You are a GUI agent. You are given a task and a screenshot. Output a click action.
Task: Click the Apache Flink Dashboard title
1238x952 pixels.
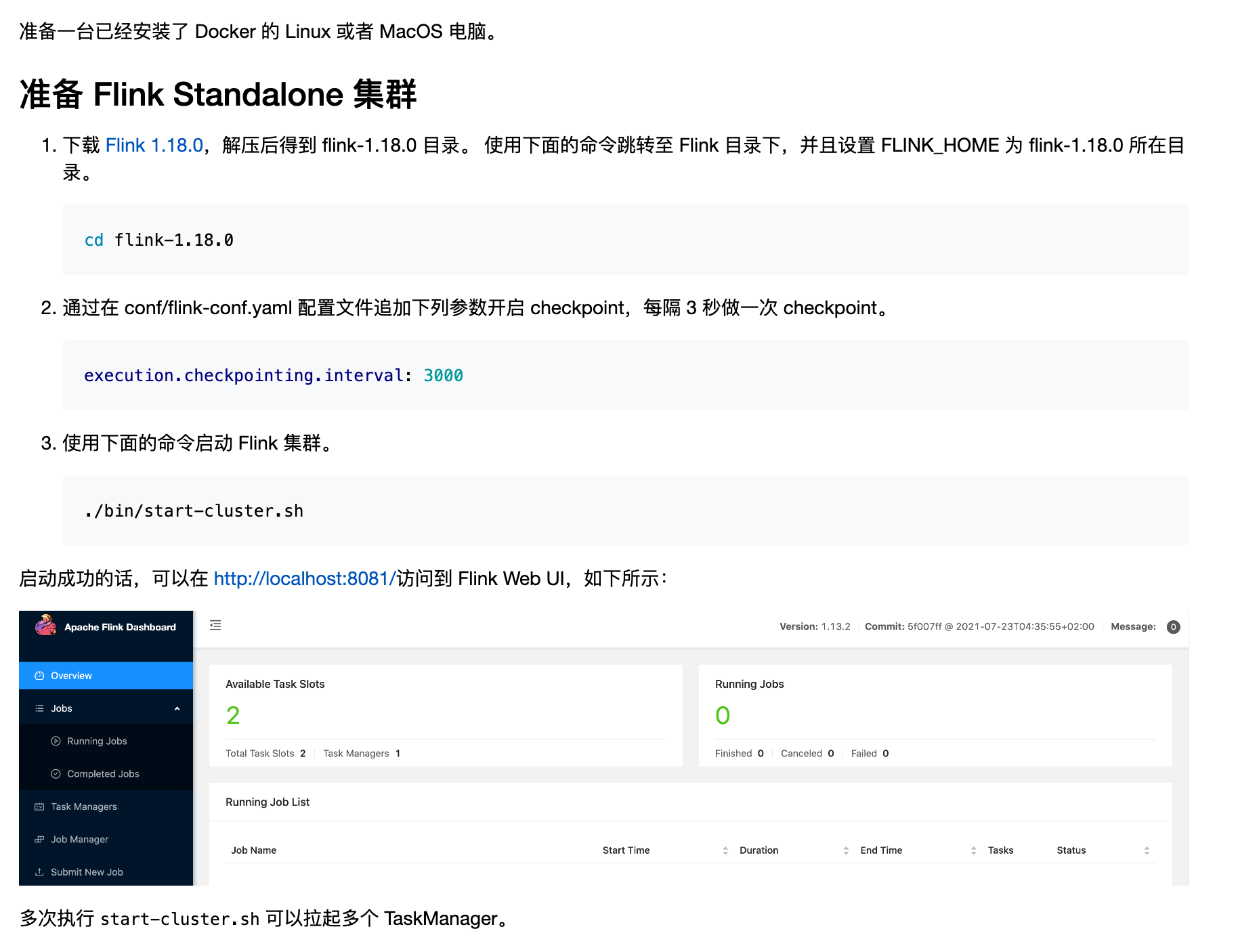click(120, 627)
